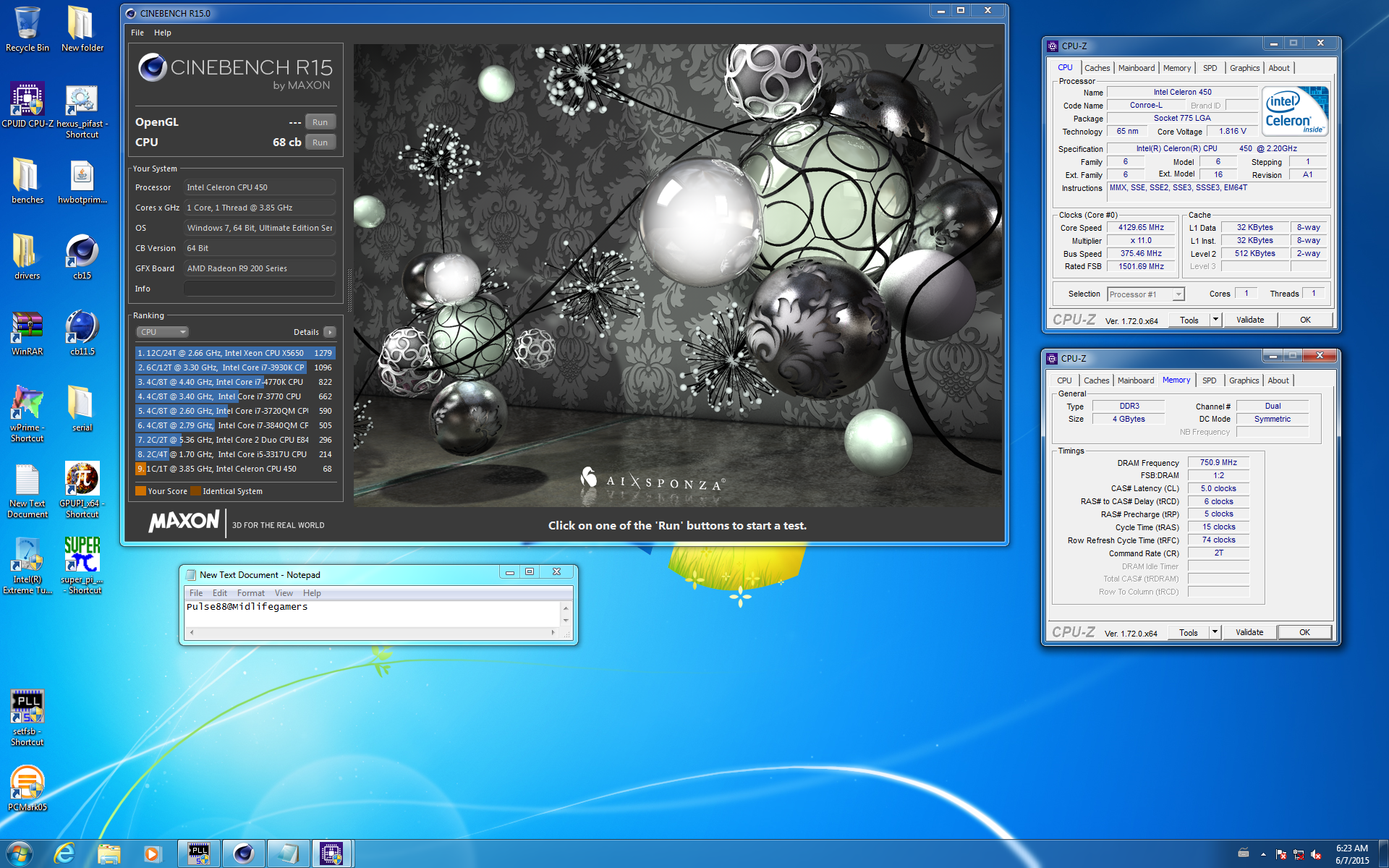This screenshot has width=1389, height=868.
Task: Open File Explorer taskbar icon
Action: coord(109,854)
